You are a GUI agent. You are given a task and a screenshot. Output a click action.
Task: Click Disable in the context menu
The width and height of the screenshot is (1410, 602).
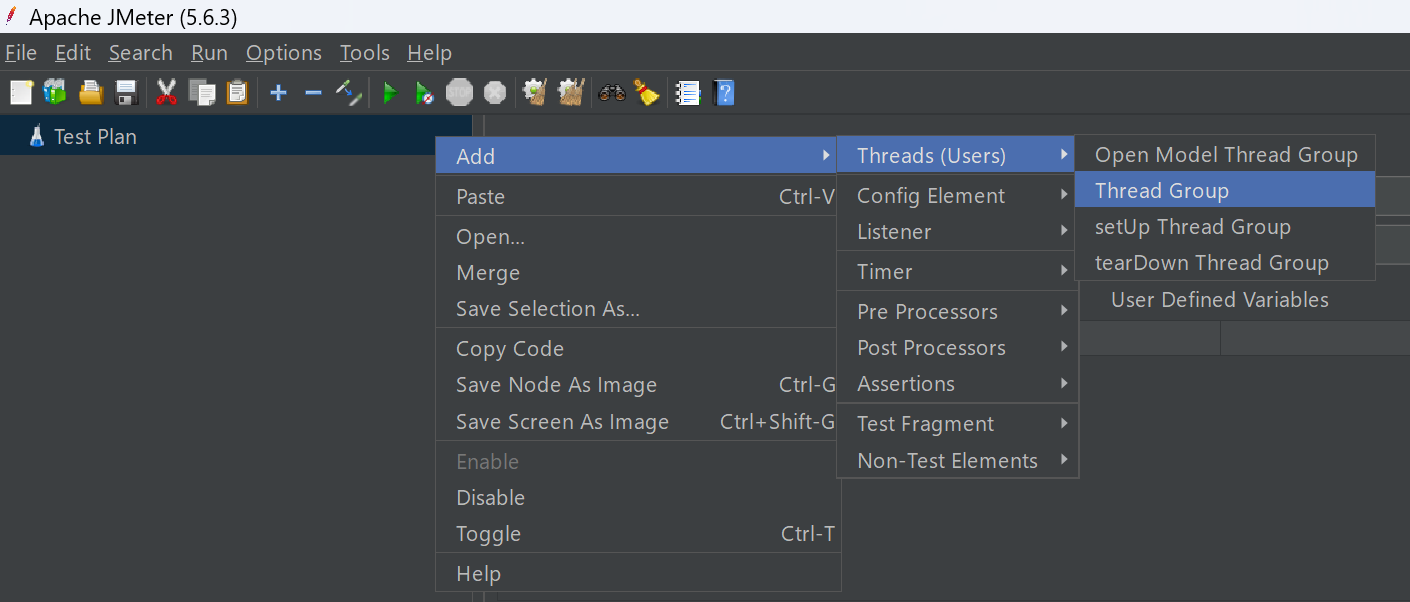[x=638, y=498]
